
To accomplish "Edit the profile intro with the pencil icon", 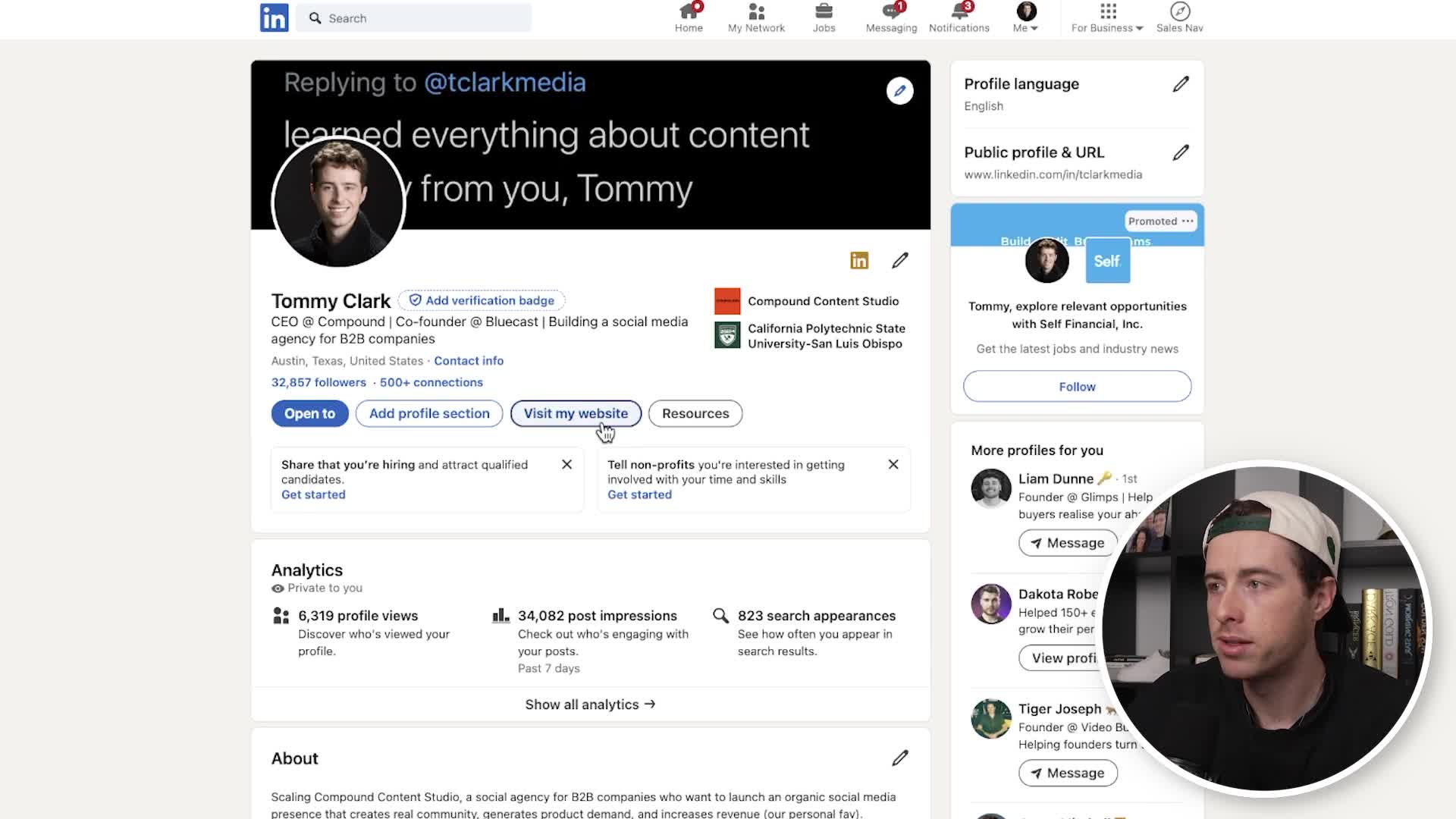I will [x=900, y=261].
